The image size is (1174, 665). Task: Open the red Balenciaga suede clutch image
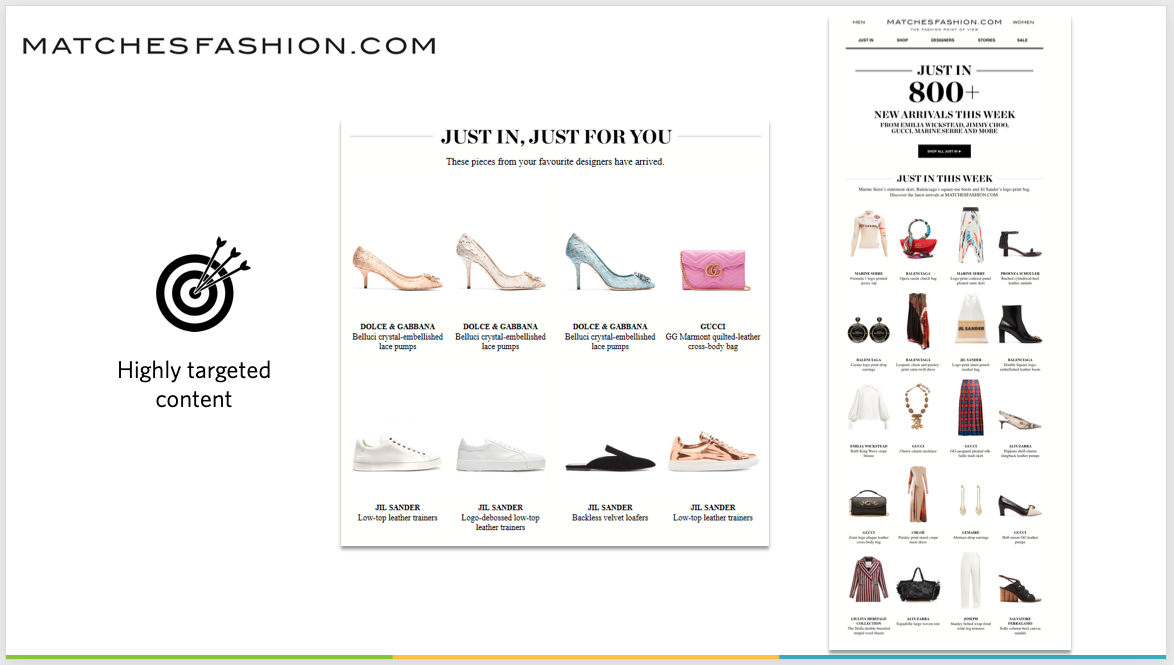coord(918,240)
